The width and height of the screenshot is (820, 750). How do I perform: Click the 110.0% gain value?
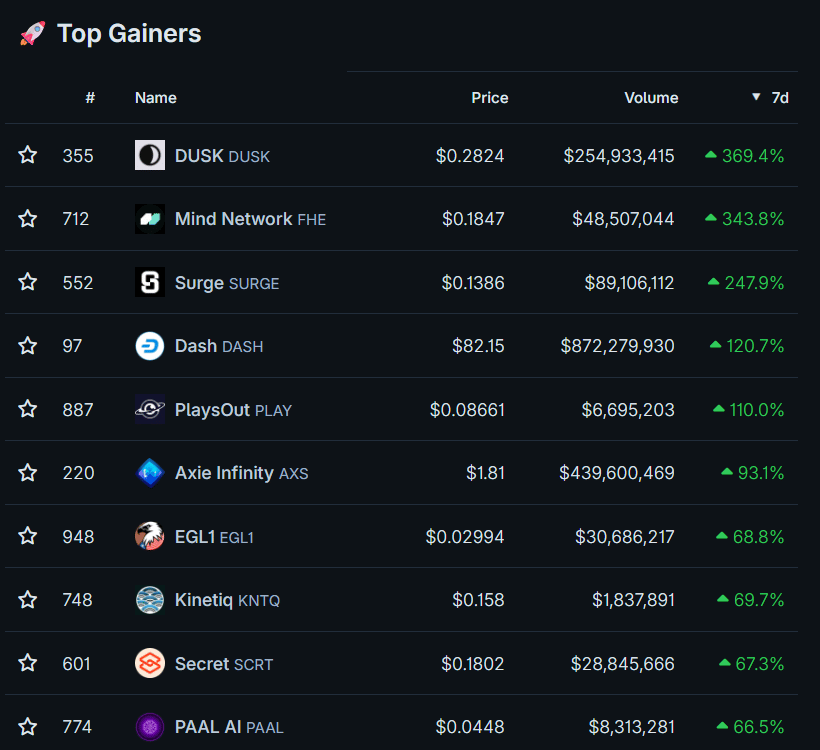(x=757, y=410)
